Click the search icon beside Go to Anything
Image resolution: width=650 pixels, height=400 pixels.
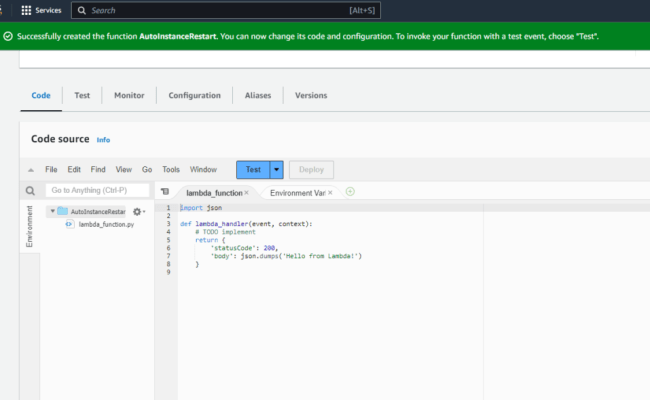(30, 191)
